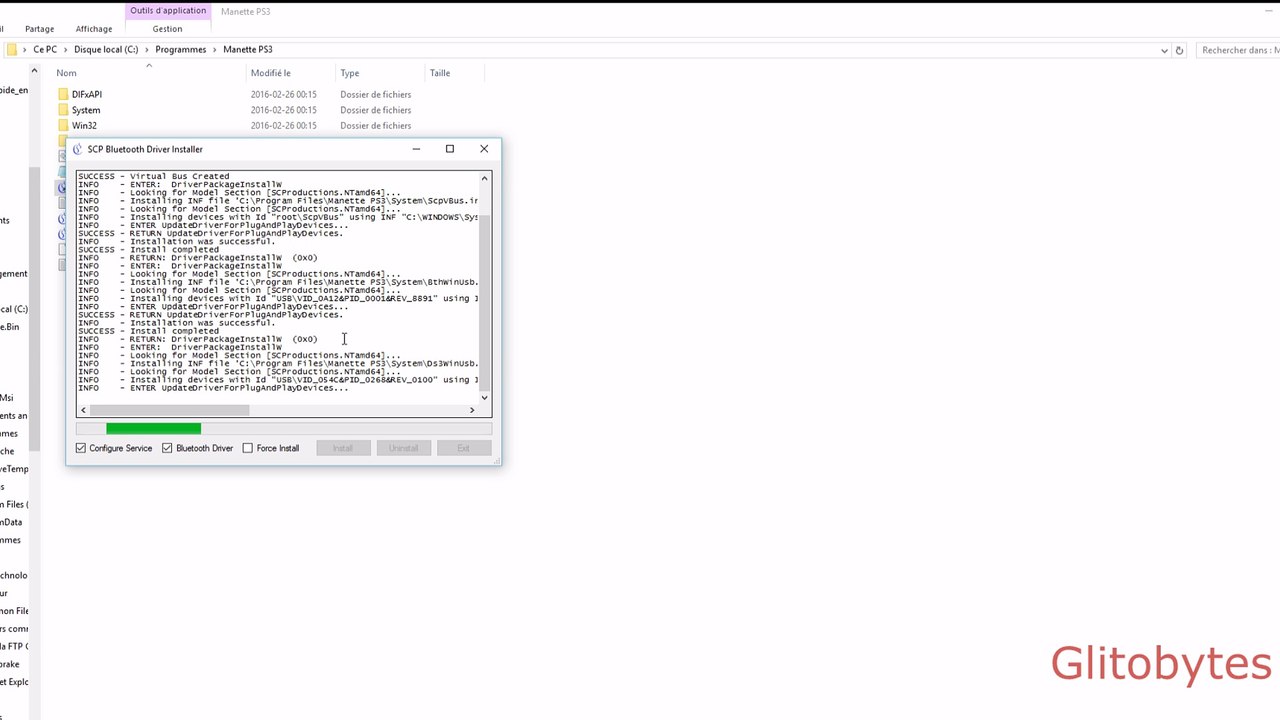Open address bar history dropdown
The image size is (1280, 720).
(x=1164, y=50)
